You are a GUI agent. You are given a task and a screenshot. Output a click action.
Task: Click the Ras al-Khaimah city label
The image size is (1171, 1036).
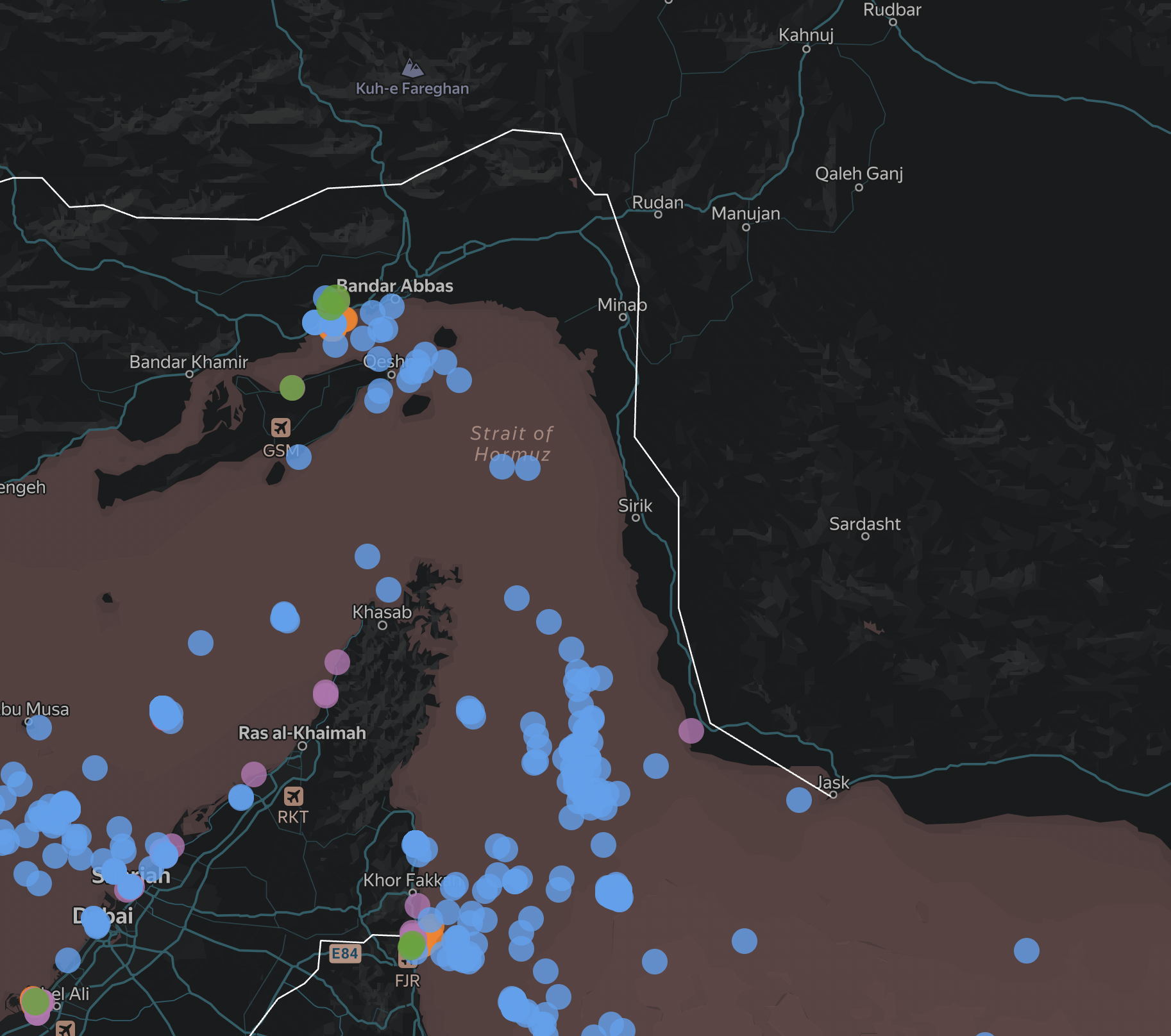pyautogui.click(x=302, y=733)
